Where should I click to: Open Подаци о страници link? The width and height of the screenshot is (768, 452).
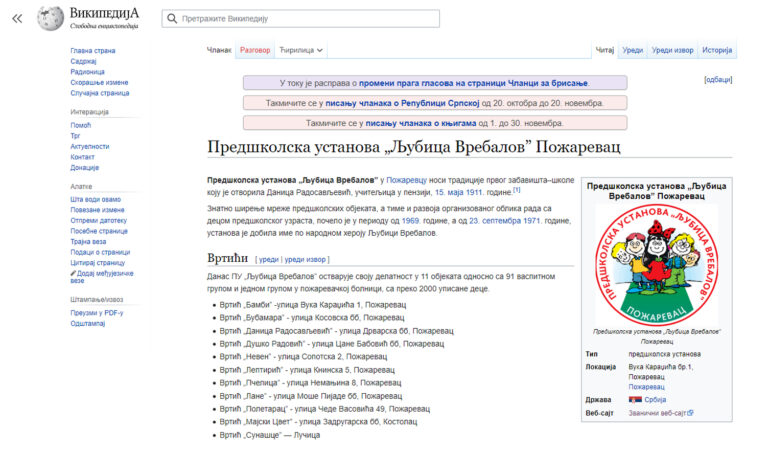(x=100, y=252)
